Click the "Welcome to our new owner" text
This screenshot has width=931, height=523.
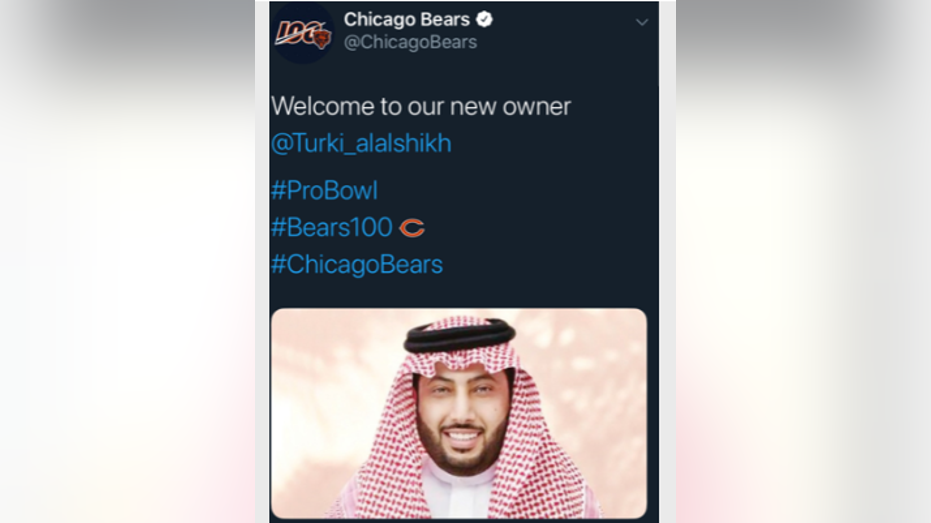coord(421,106)
